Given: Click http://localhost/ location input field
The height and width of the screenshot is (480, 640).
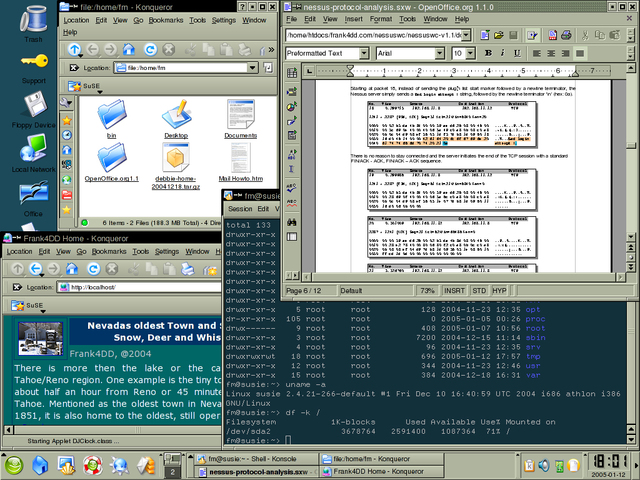Looking at the screenshot, I should click(x=139, y=287).
